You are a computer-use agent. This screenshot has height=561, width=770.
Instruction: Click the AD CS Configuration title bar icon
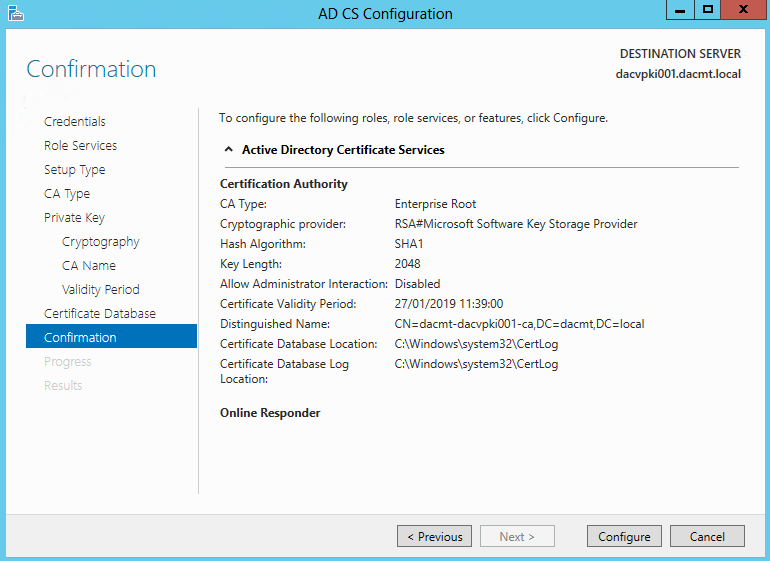click(x=16, y=13)
